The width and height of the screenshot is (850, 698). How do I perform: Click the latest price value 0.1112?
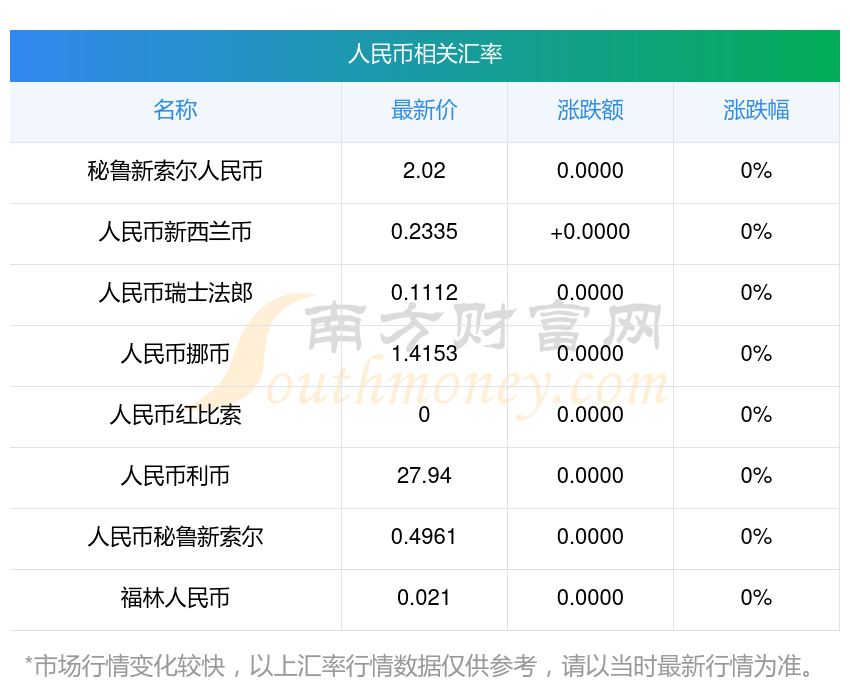(x=424, y=293)
